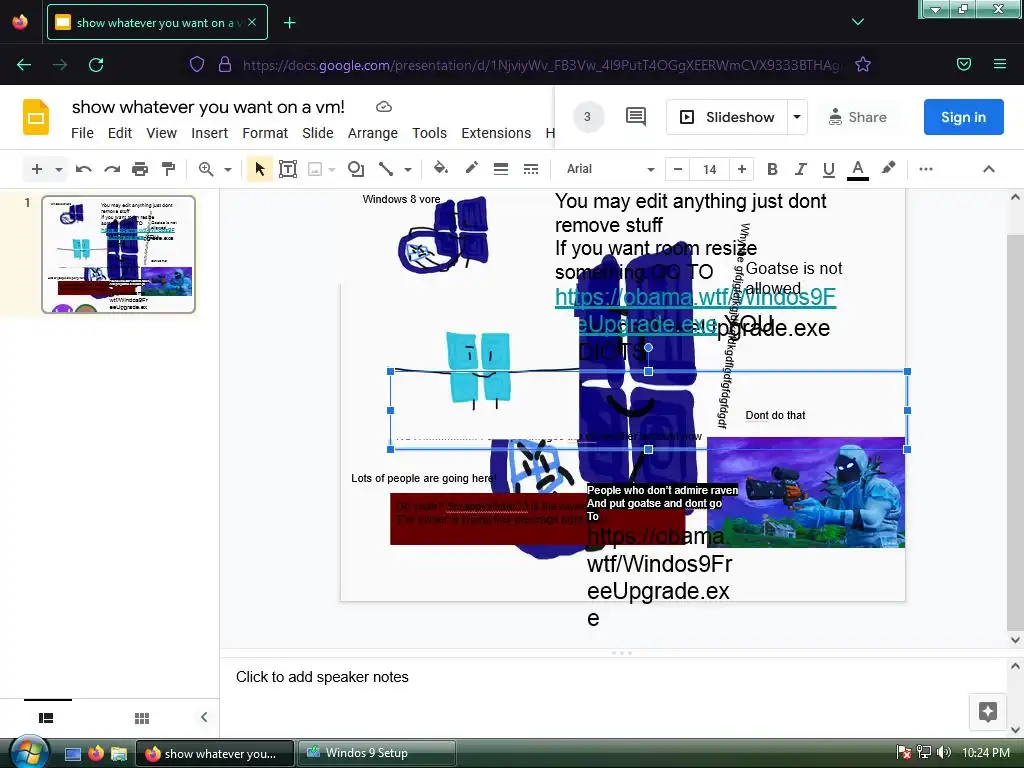Click the new slide plus button
The height and width of the screenshot is (768, 1024).
[x=37, y=169]
